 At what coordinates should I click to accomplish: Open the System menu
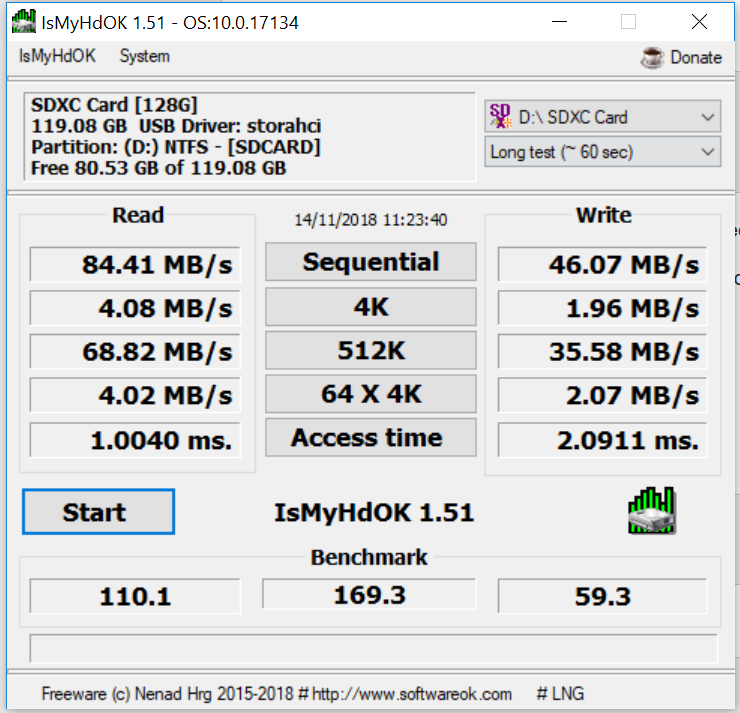(x=144, y=56)
